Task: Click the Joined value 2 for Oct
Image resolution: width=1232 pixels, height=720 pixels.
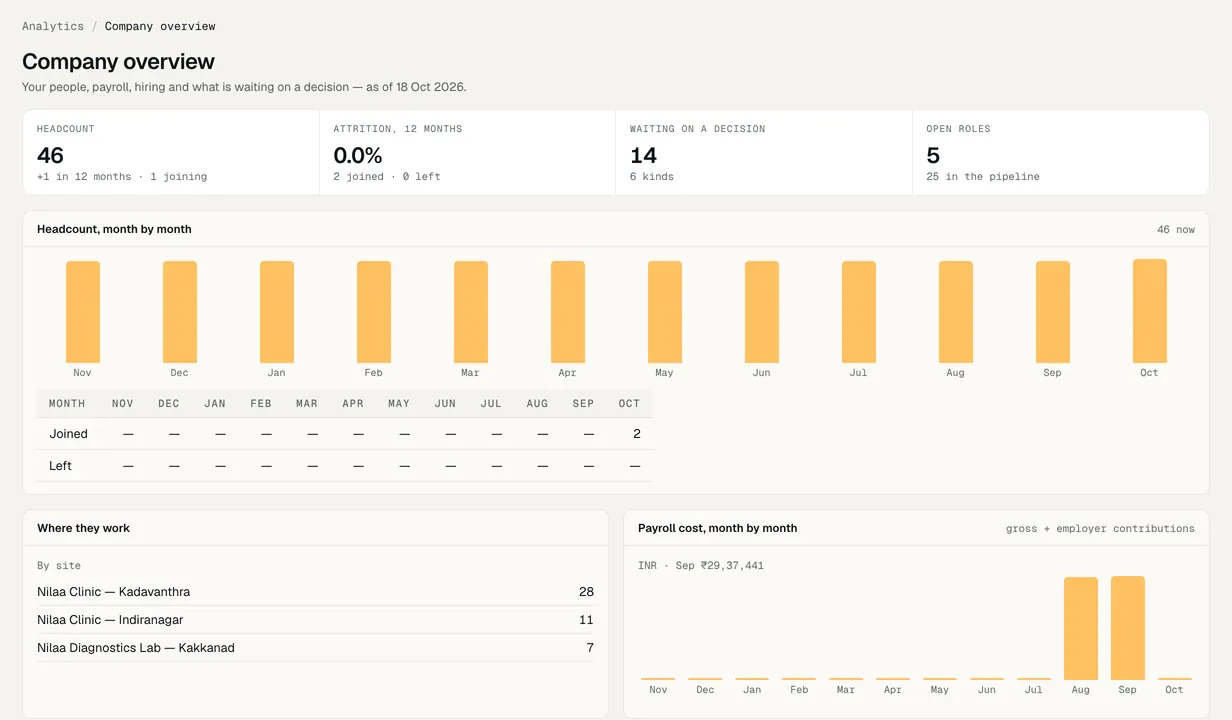Action: [637, 434]
